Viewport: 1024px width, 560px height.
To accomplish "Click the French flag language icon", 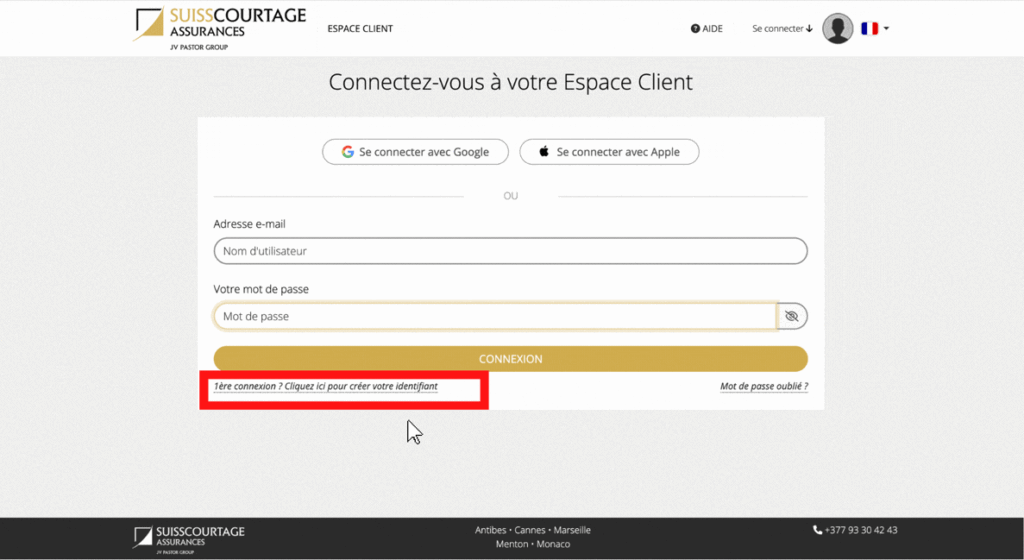I will click(x=869, y=29).
